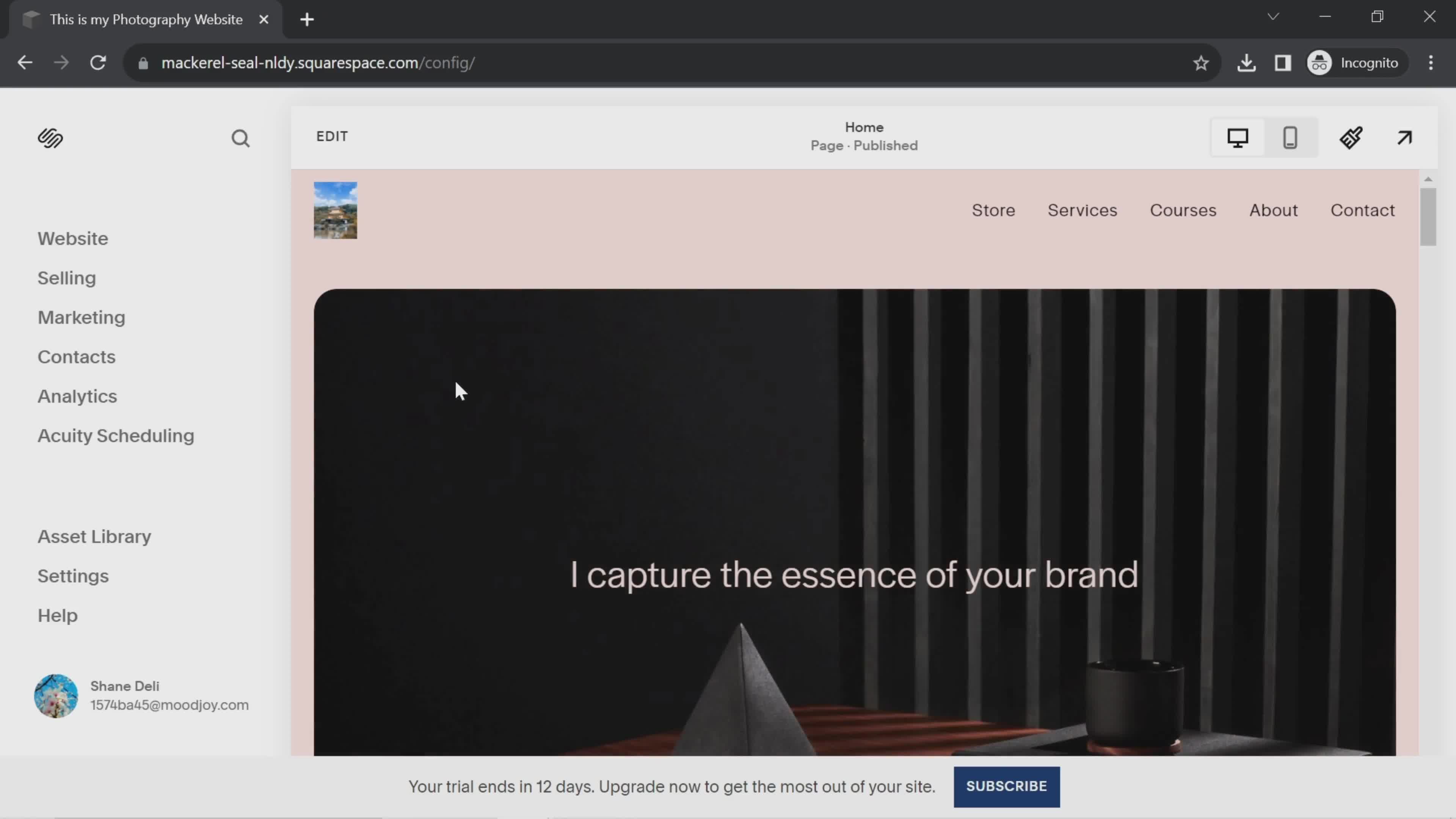This screenshot has height=819, width=1456.
Task: Select the Contact navigation item
Action: click(x=1363, y=210)
